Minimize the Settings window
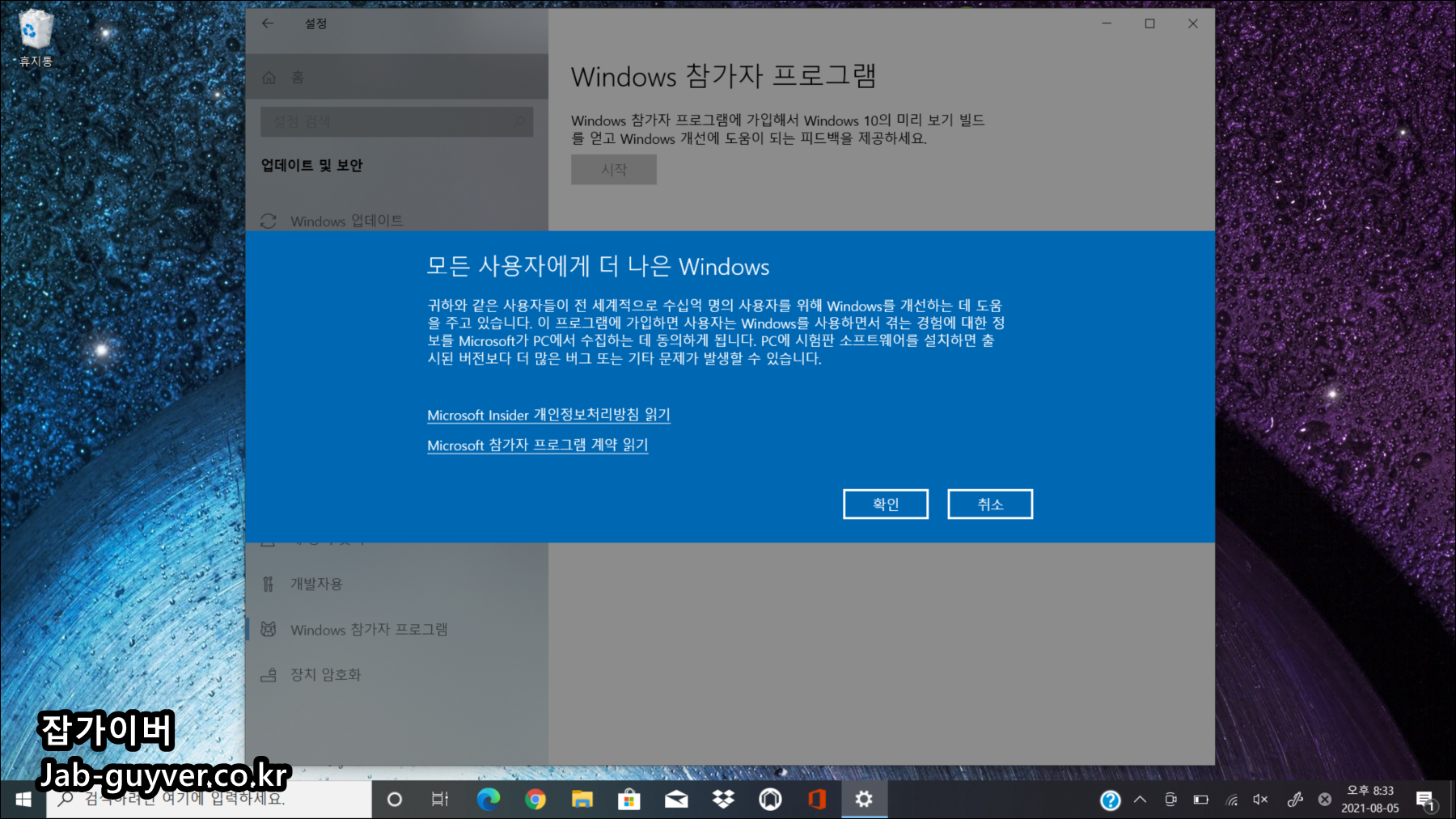The width and height of the screenshot is (1456, 819). (1107, 23)
